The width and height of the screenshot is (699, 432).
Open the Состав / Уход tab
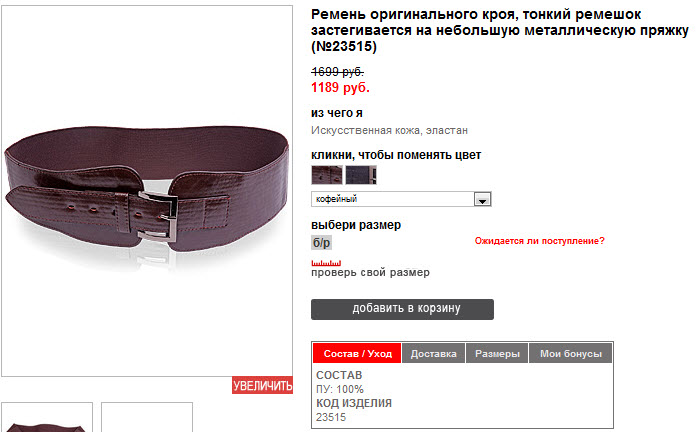click(x=357, y=353)
